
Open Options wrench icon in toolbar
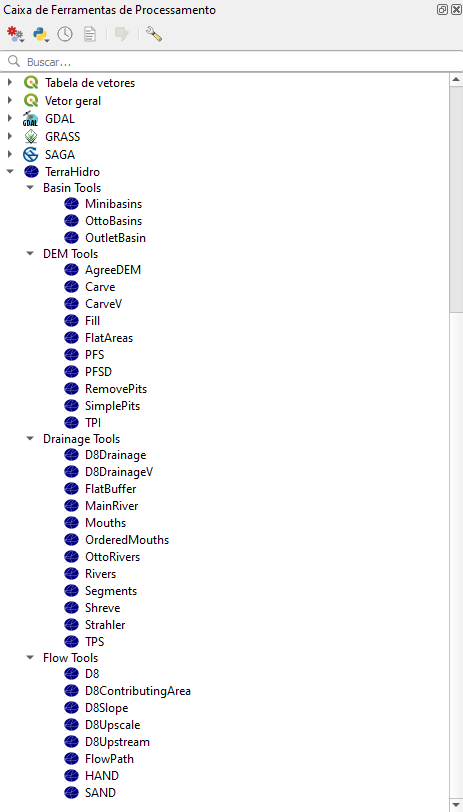tap(154, 35)
